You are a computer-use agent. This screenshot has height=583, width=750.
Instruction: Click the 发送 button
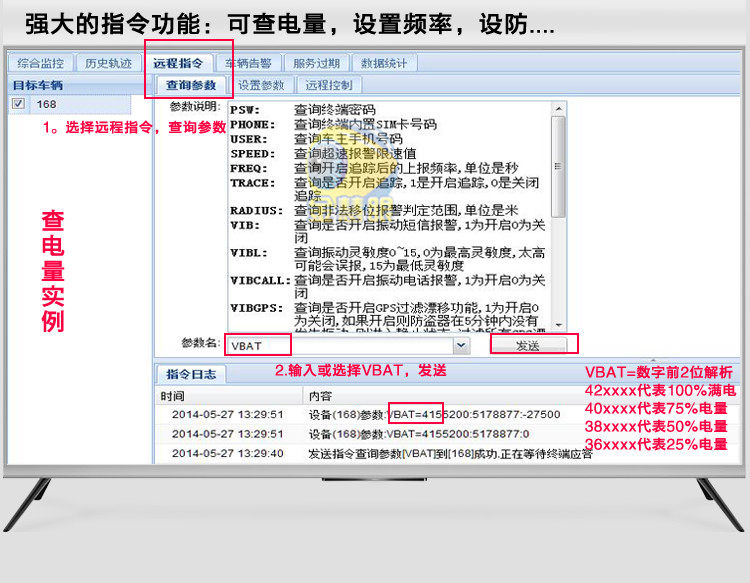point(528,345)
